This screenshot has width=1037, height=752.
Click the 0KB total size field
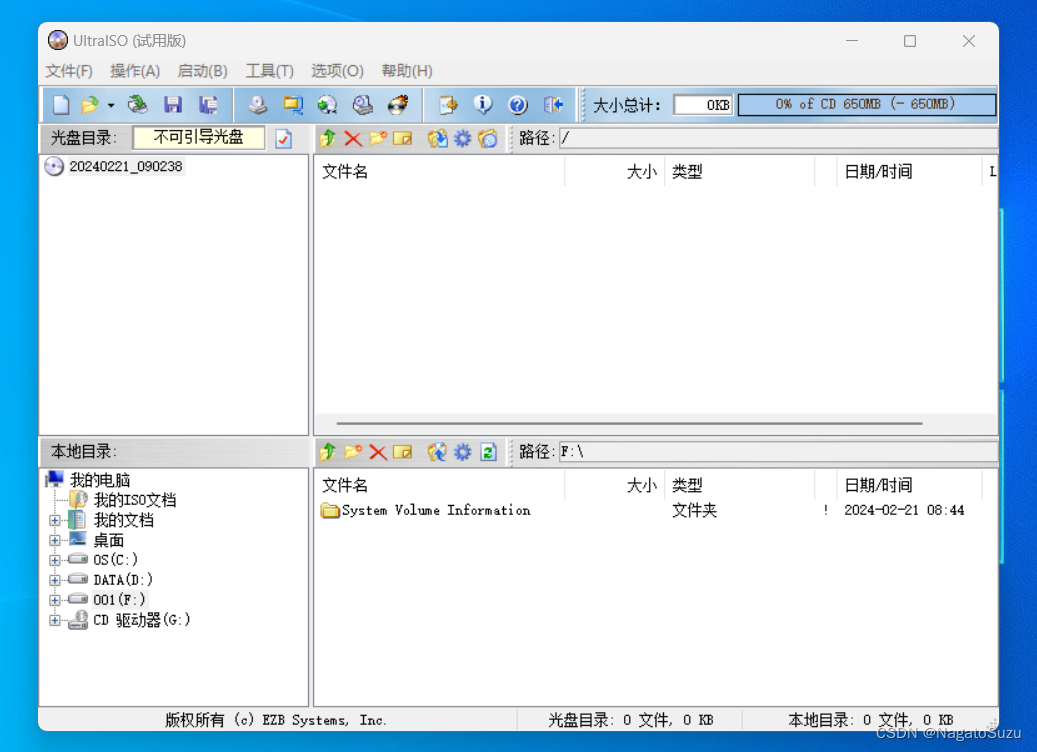(x=703, y=104)
